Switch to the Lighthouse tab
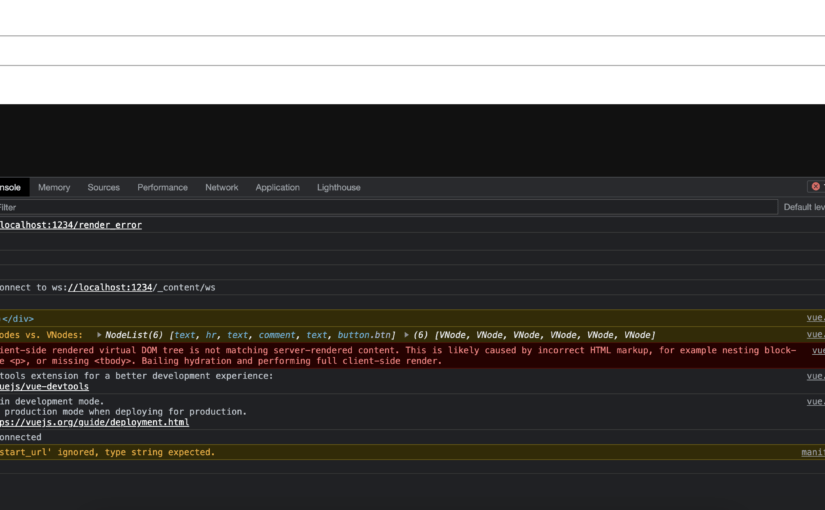825x510 pixels. 338,187
